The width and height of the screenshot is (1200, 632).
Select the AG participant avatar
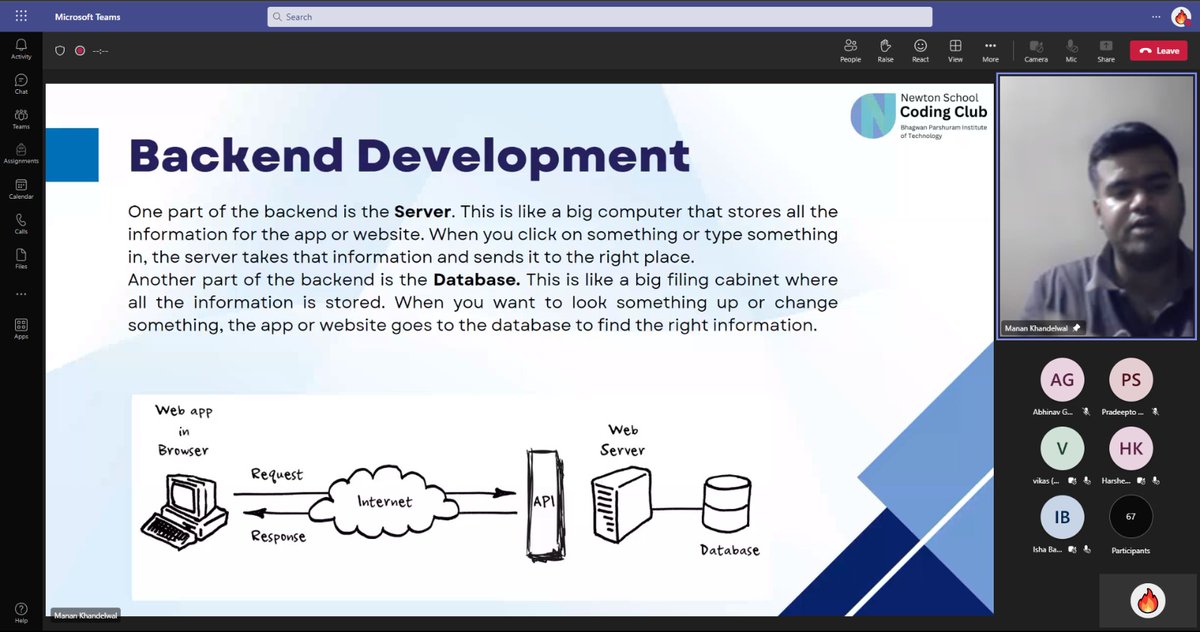coord(1062,380)
